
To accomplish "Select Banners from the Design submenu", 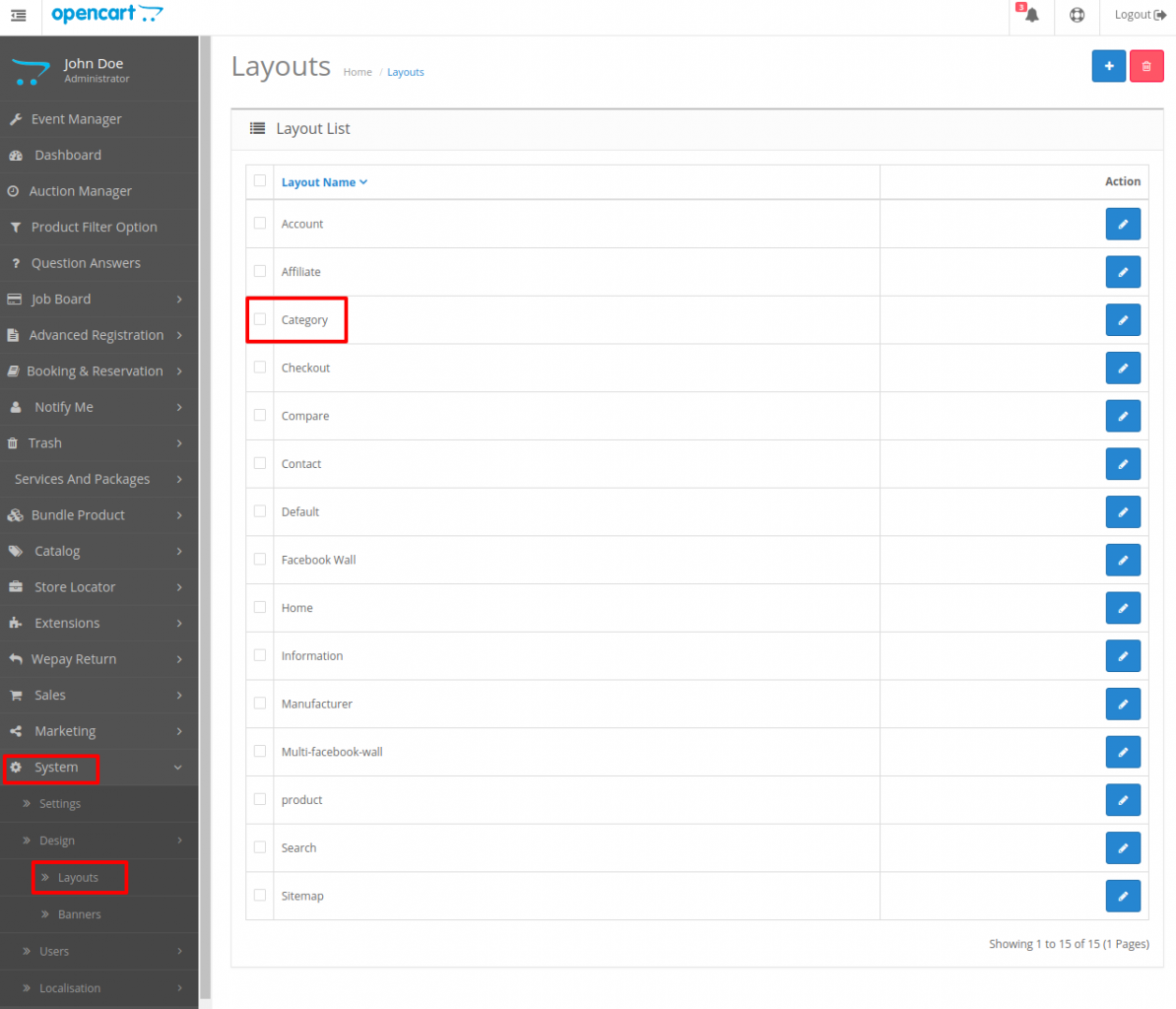I will point(79,913).
